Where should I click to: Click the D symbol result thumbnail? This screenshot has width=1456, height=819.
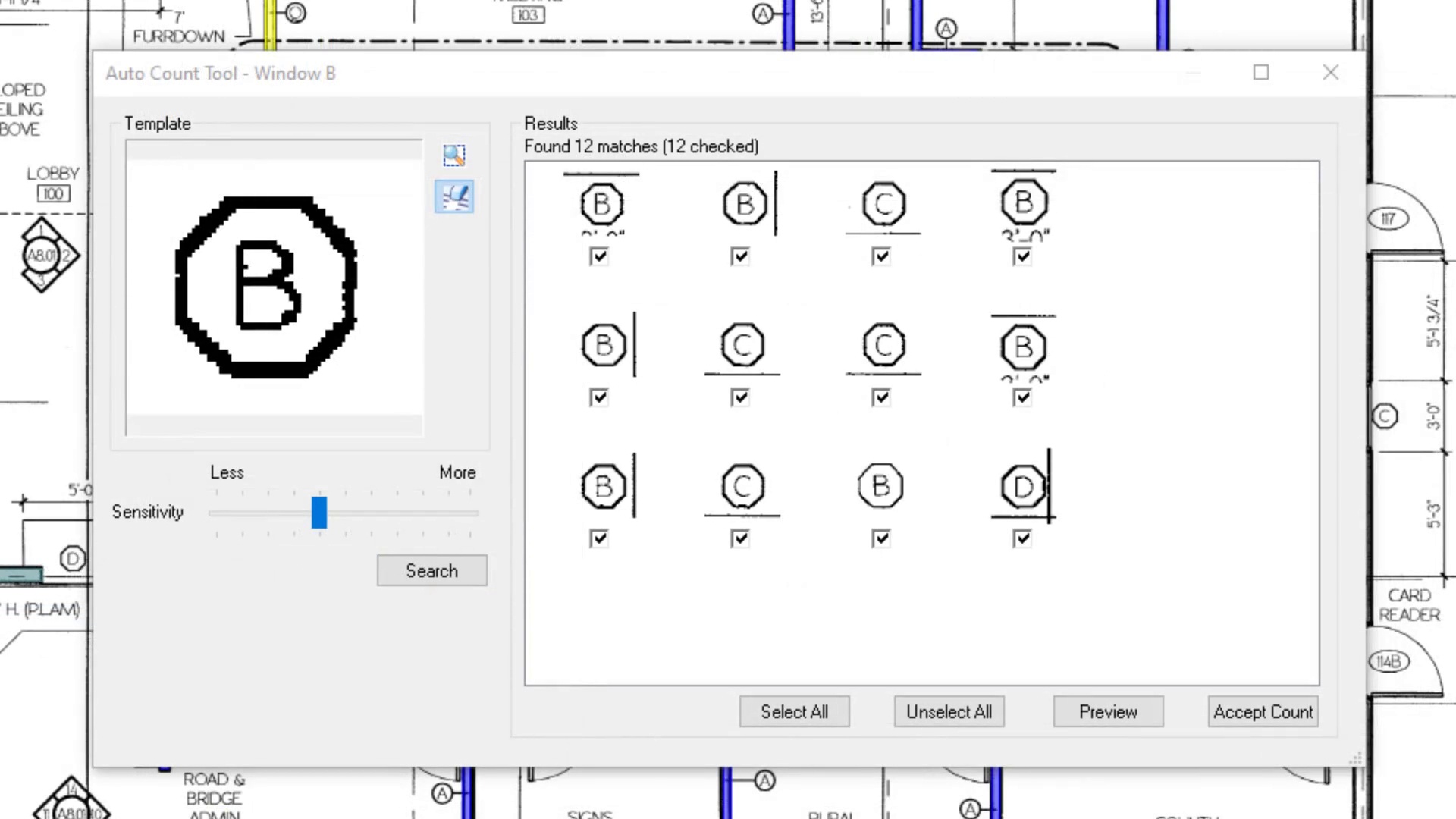pyautogui.click(x=1022, y=487)
